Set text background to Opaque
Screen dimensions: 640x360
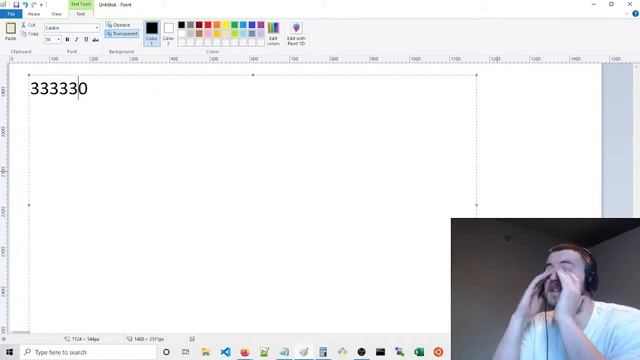(x=118, y=25)
